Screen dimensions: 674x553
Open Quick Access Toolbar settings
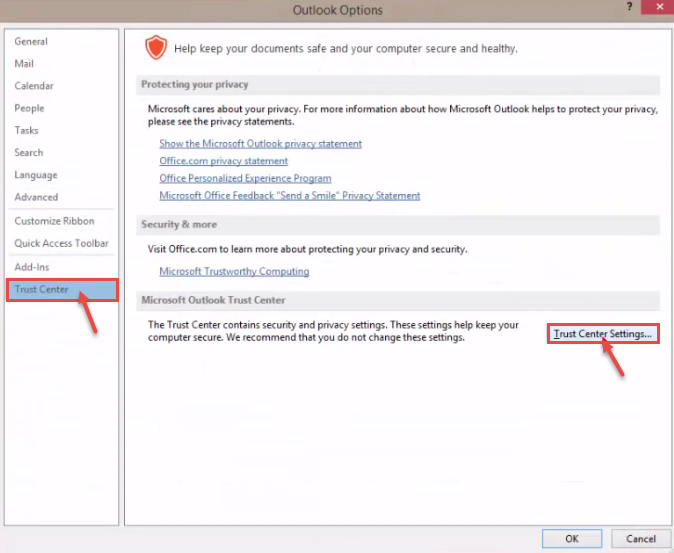61,243
